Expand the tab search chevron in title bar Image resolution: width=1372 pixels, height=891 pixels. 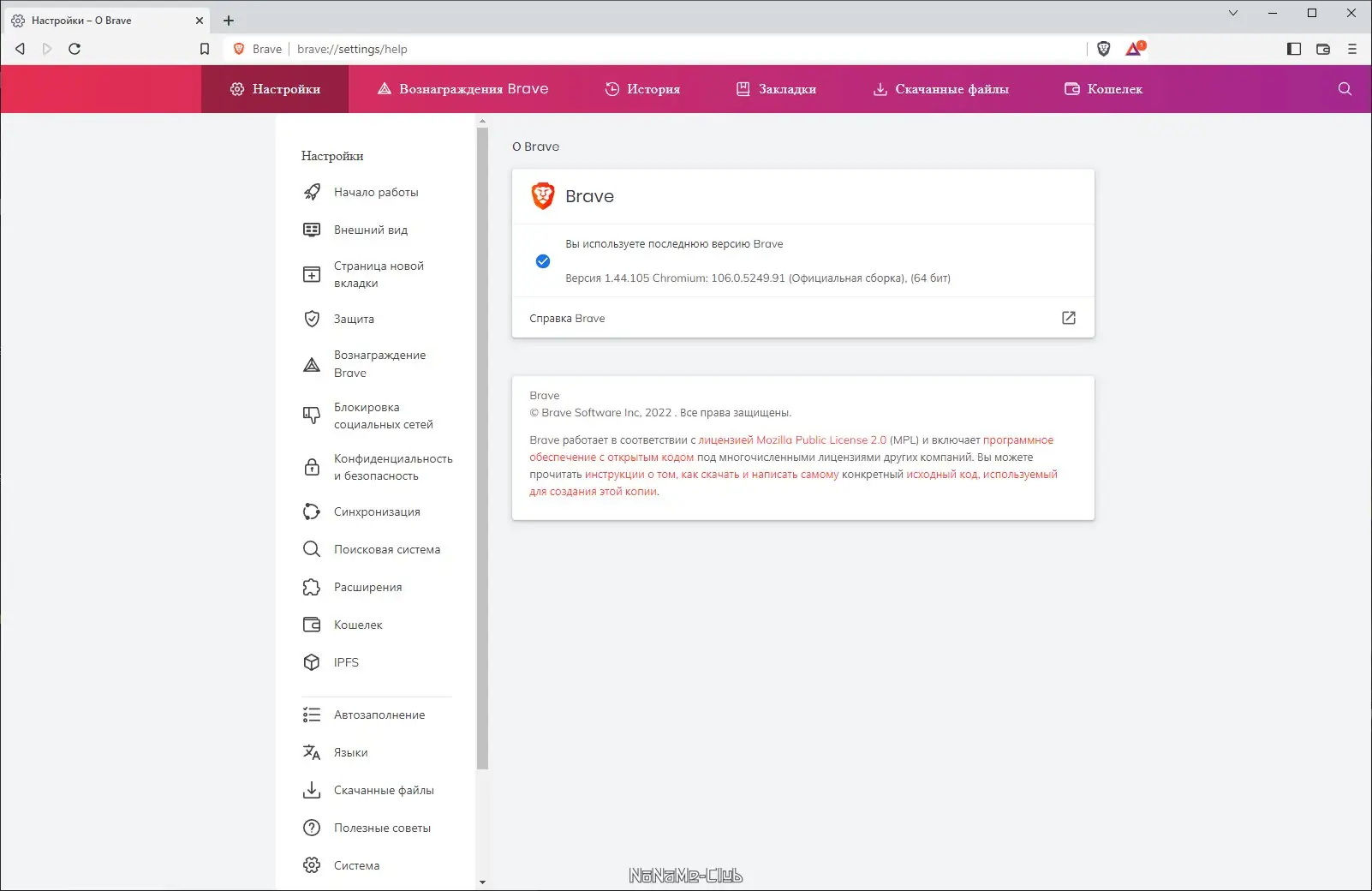coord(1233,13)
